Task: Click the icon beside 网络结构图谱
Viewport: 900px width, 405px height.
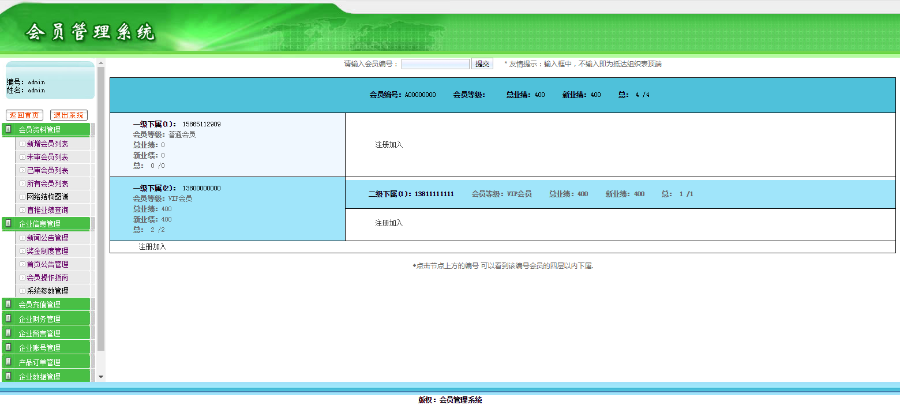Action: [x=22, y=197]
